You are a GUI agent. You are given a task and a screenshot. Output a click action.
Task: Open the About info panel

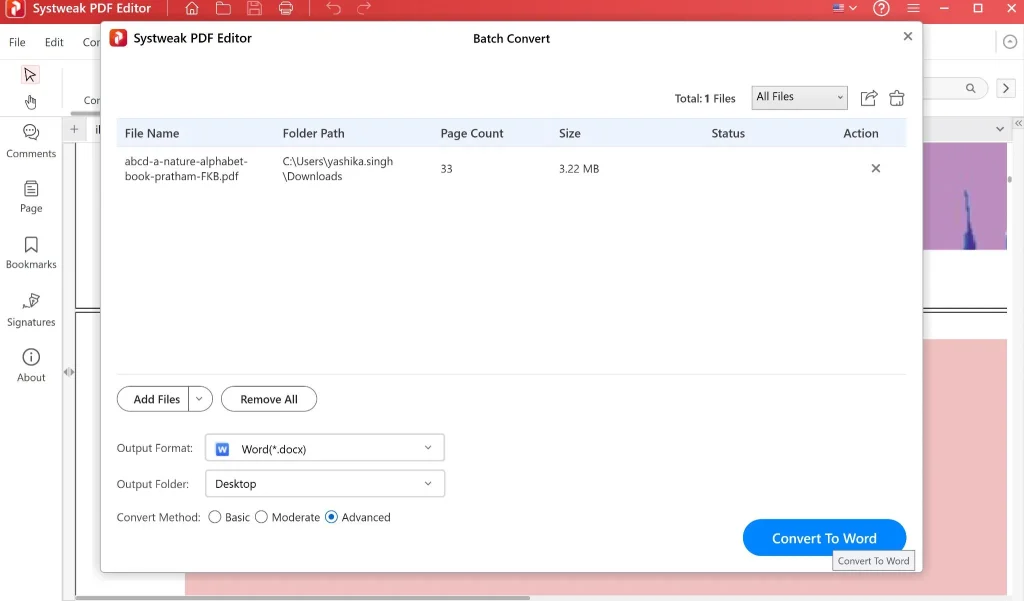31,365
